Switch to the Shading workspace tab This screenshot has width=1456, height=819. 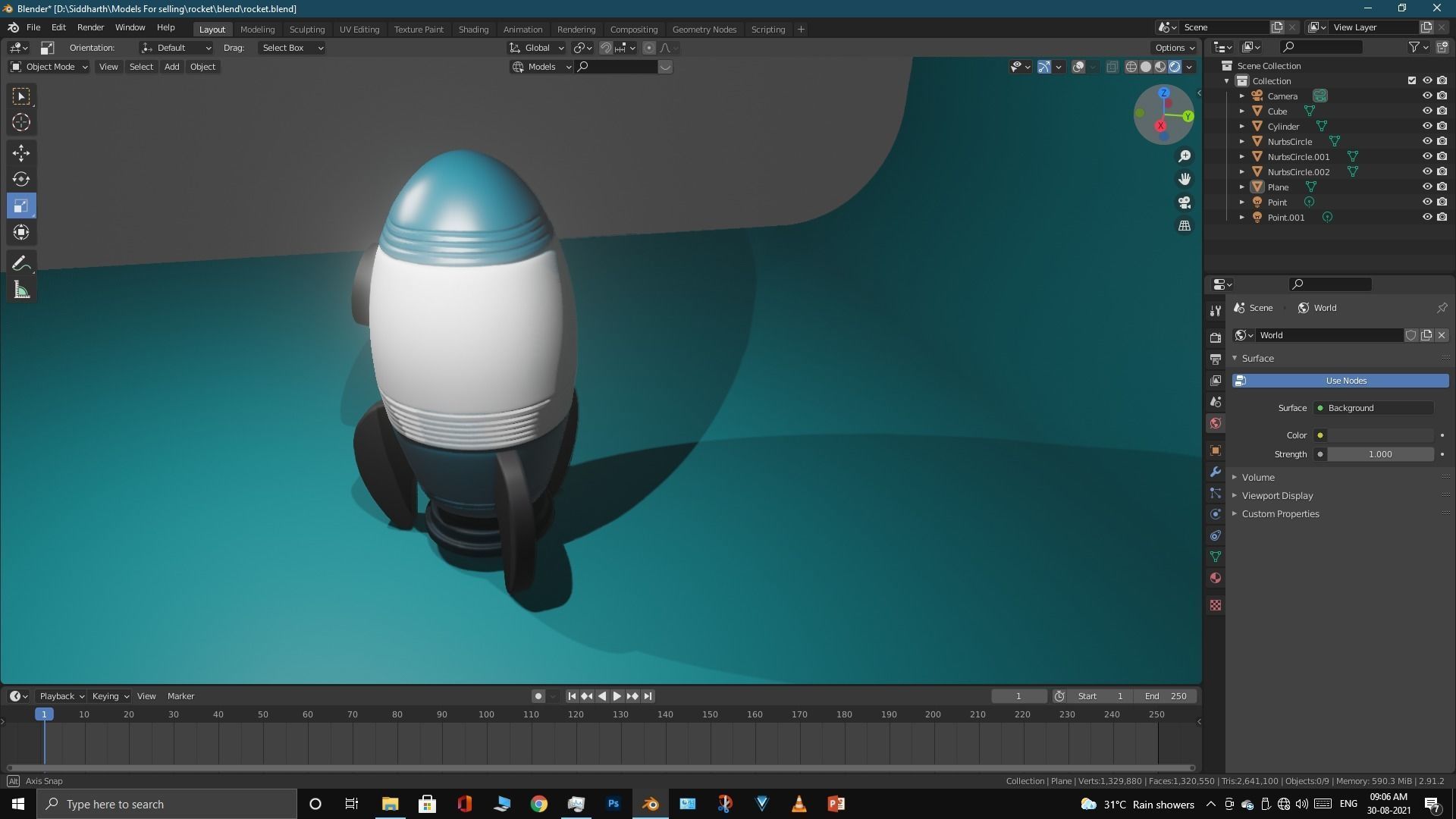pos(473,29)
